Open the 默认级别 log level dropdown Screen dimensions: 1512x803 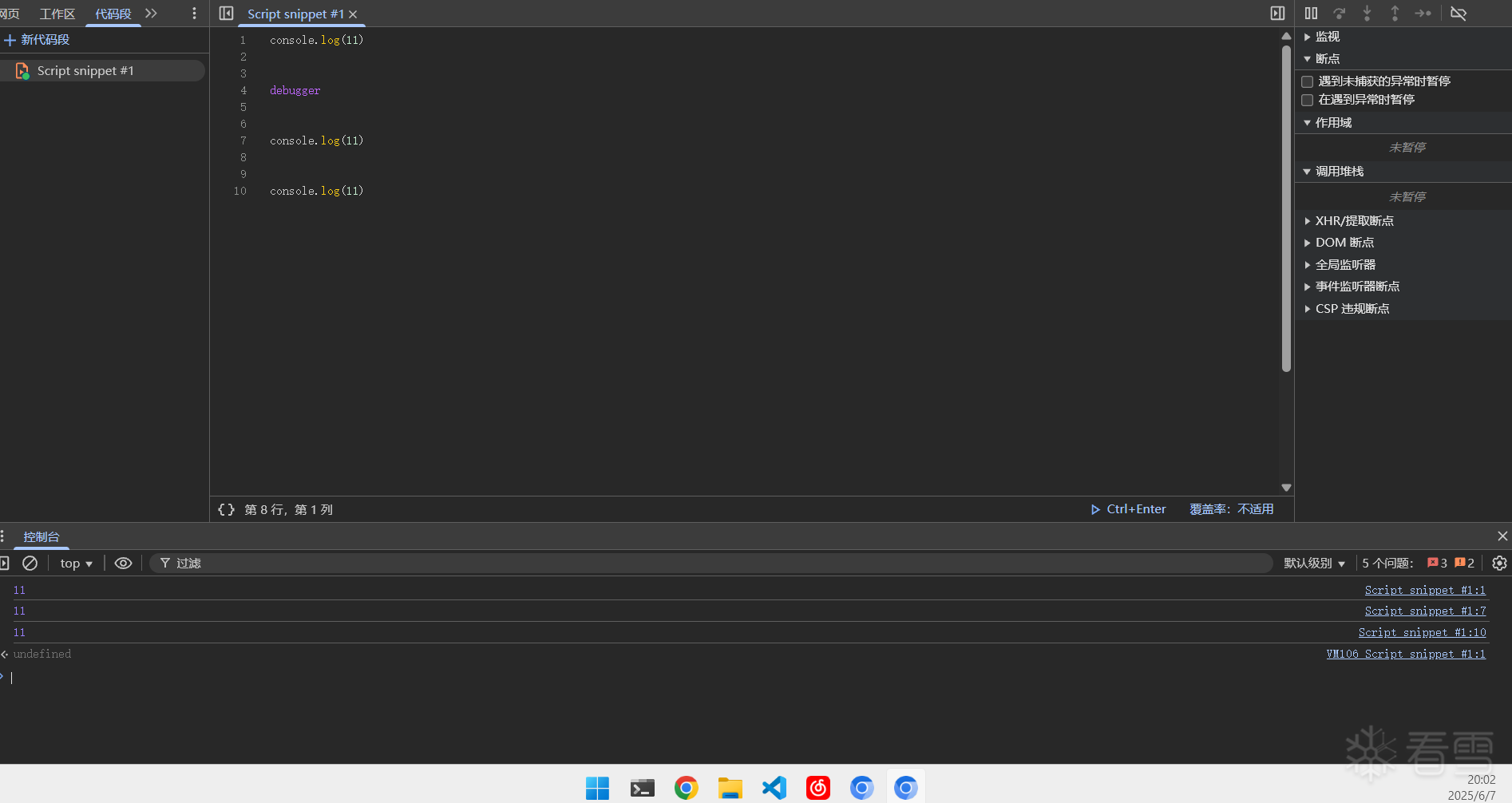1314,564
